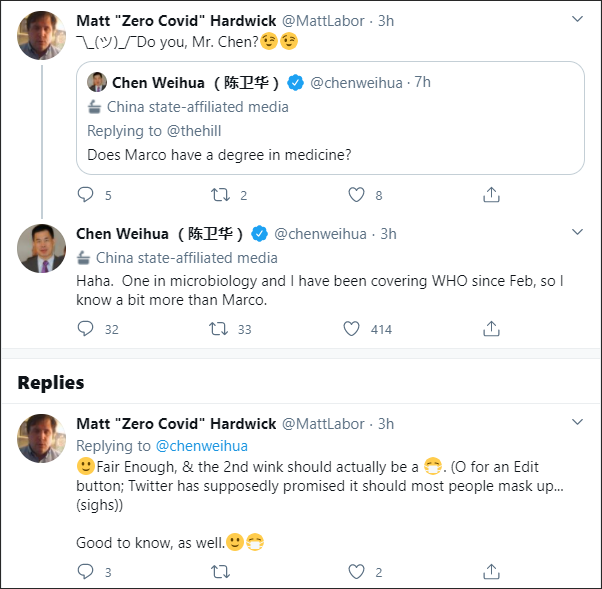602x589 pixels.
Task: View Chen Weihua's profile picture in main tweet
Action: [41, 249]
